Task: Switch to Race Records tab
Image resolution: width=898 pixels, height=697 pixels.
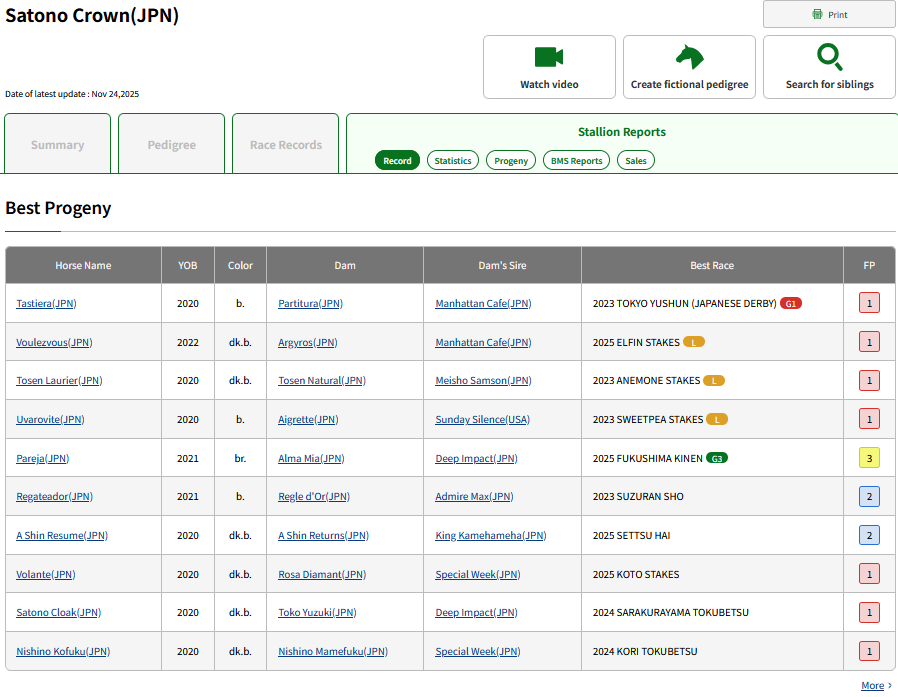Action: point(285,144)
